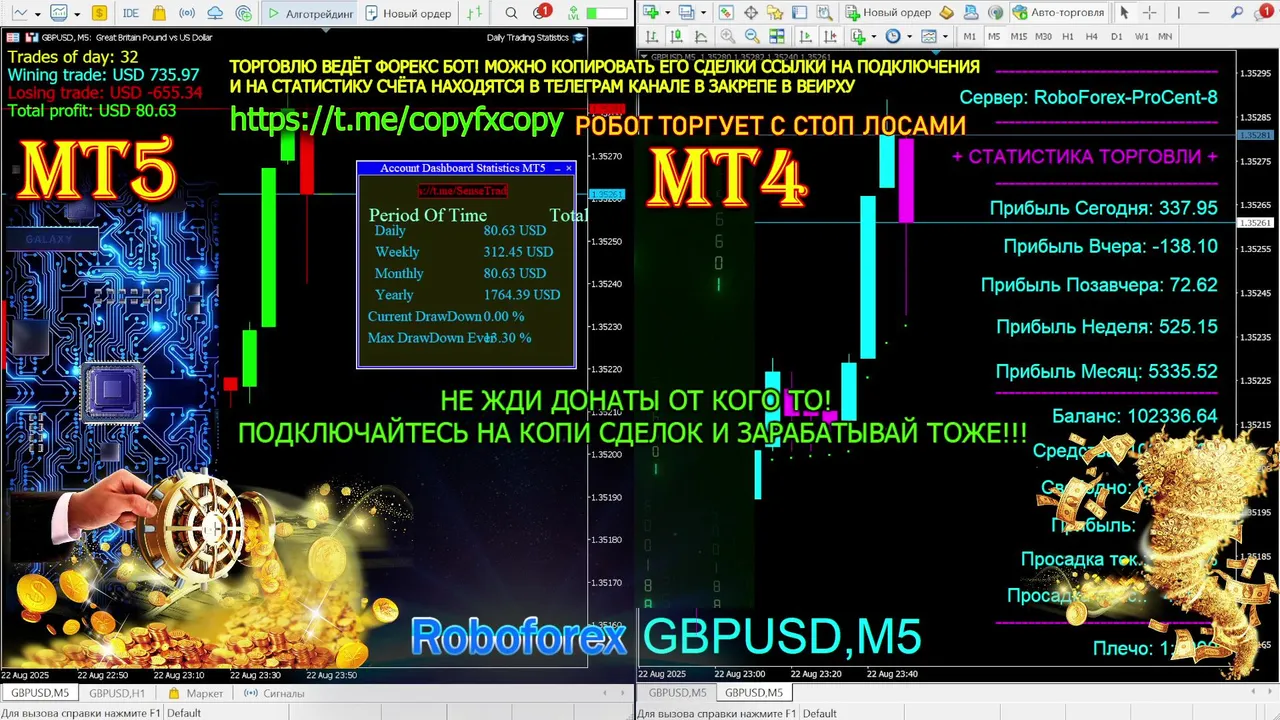Open the MT4 Terminal panel icon

click(x=800, y=13)
